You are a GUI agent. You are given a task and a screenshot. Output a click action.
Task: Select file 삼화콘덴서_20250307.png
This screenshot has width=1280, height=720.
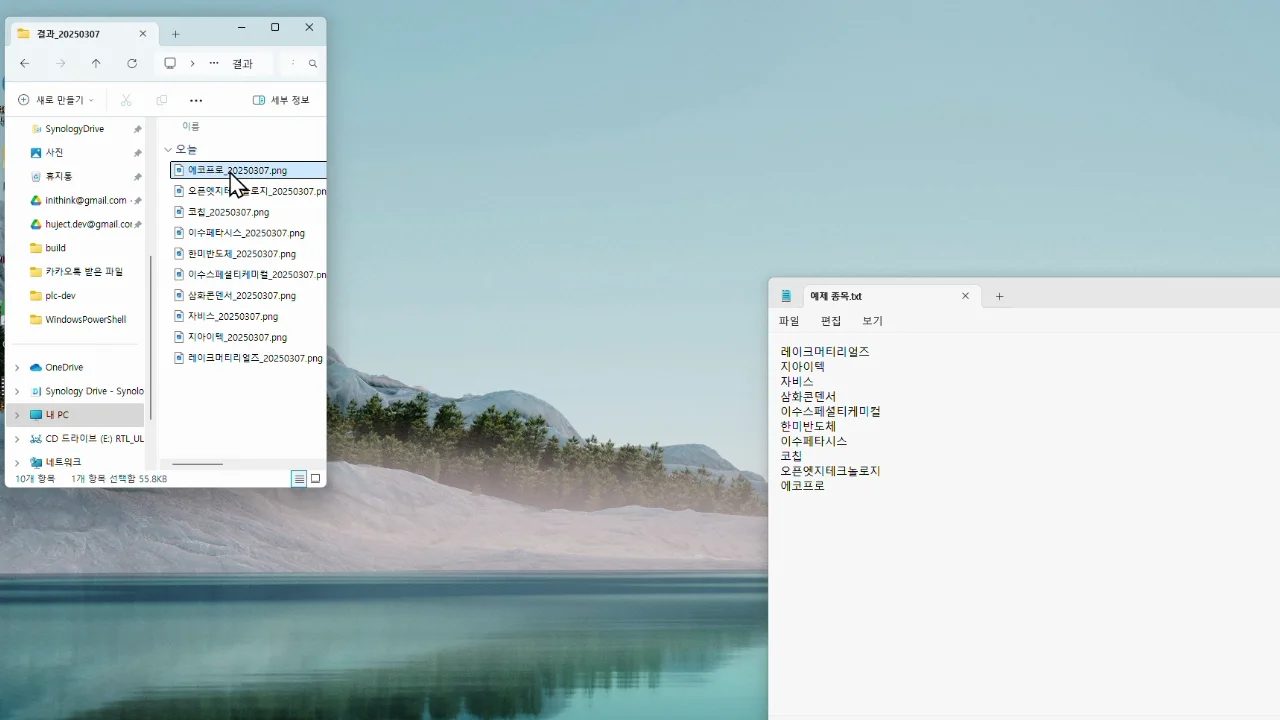[242, 296]
